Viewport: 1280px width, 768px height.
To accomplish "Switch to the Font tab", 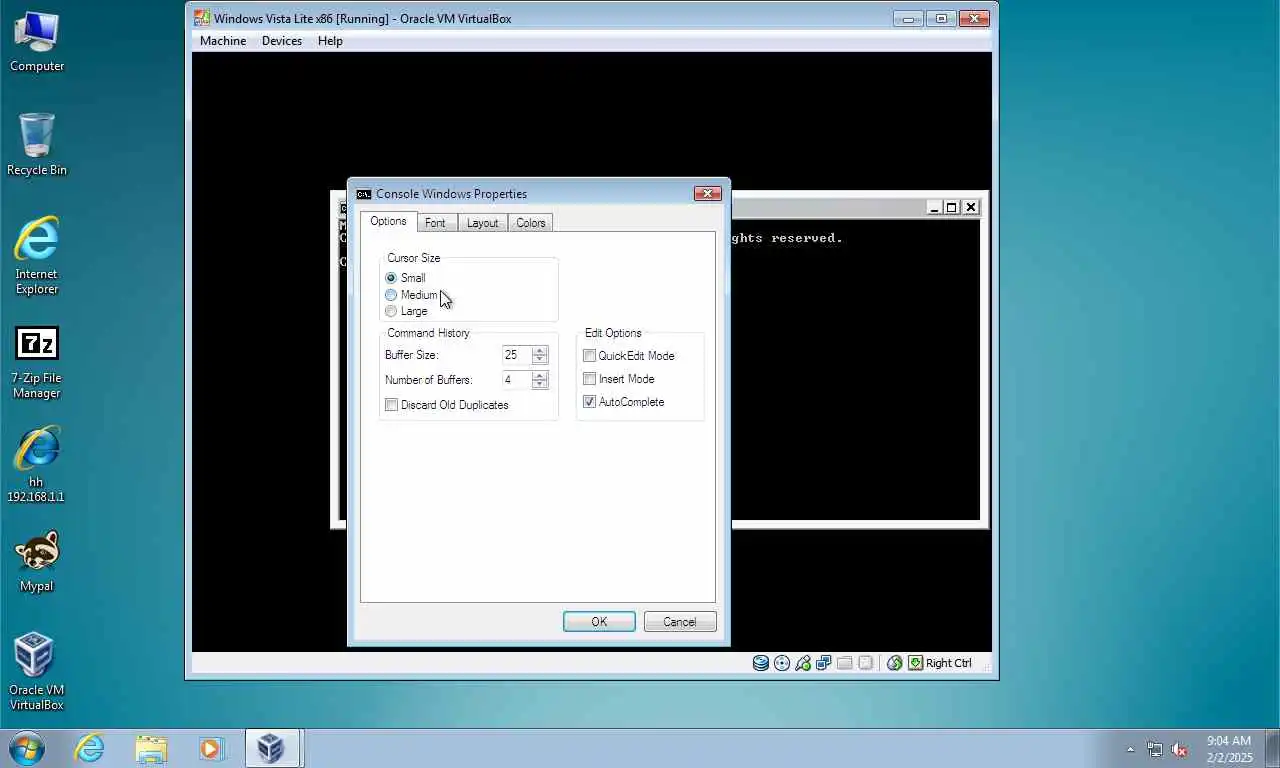I will (435, 223).
